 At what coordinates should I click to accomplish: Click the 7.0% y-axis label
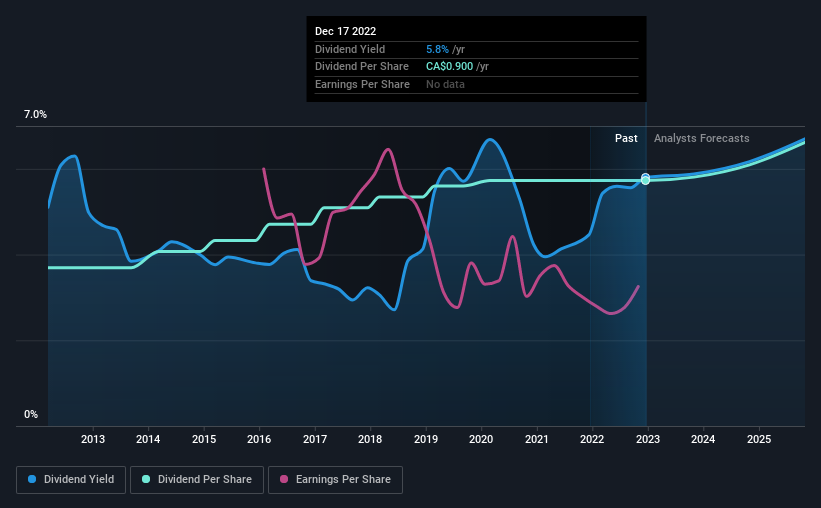[35, 114]
